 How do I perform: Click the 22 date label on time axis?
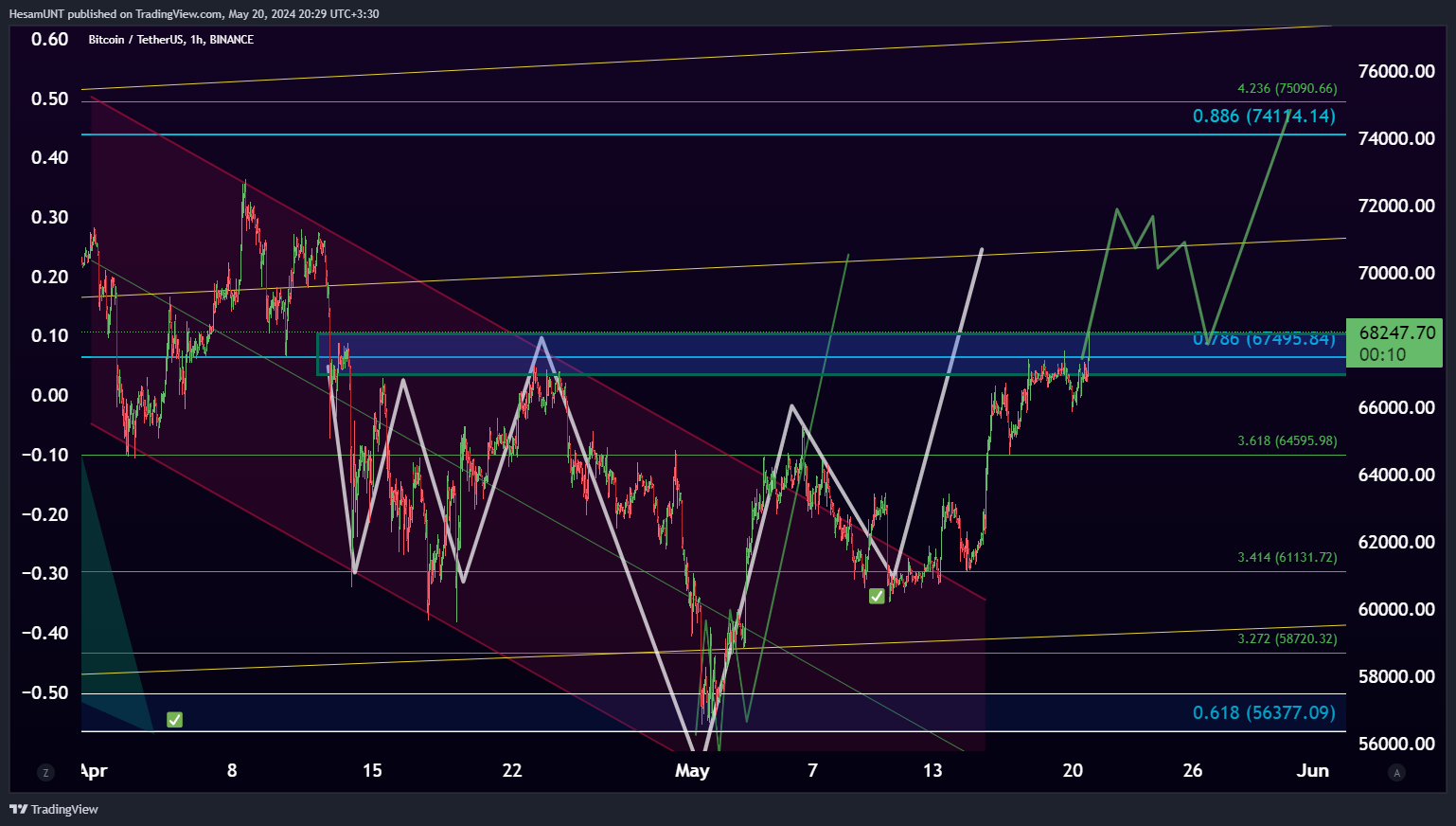(x=512, y=770)
